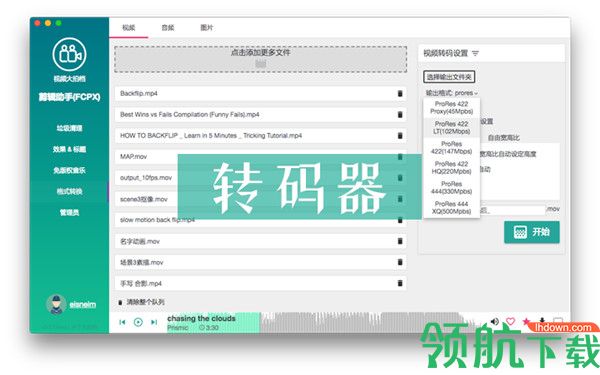Viewport: 600px width, 375px height.
Task: Select ProRes 422(147Mbps) option
Action: 452,147
